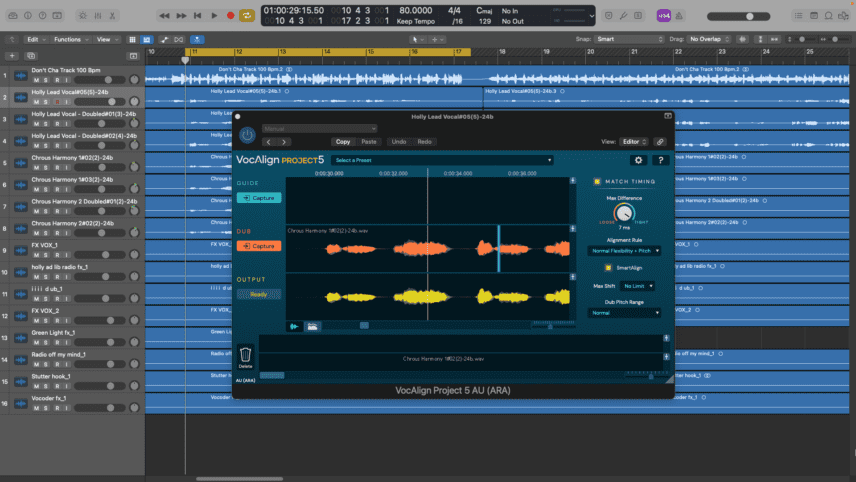The height and width of the screenshot is (482, 856).
Task: Open the Tuner pencil icon in control bar
Action: tap(623, 16)
